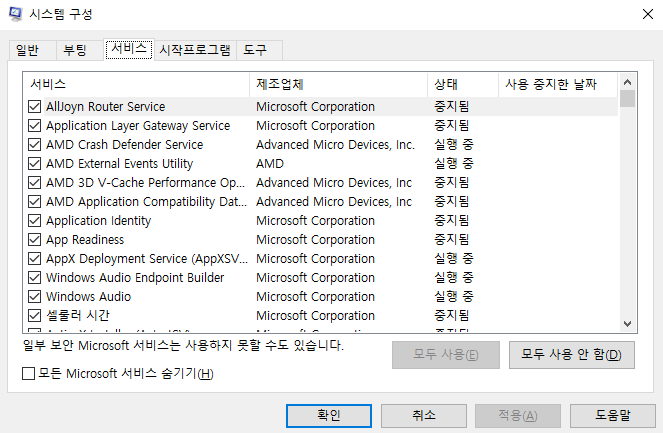This screenshot has width=663, height=433.
Task: Toggle App Readiness checkbox
Action: [34, 240]
